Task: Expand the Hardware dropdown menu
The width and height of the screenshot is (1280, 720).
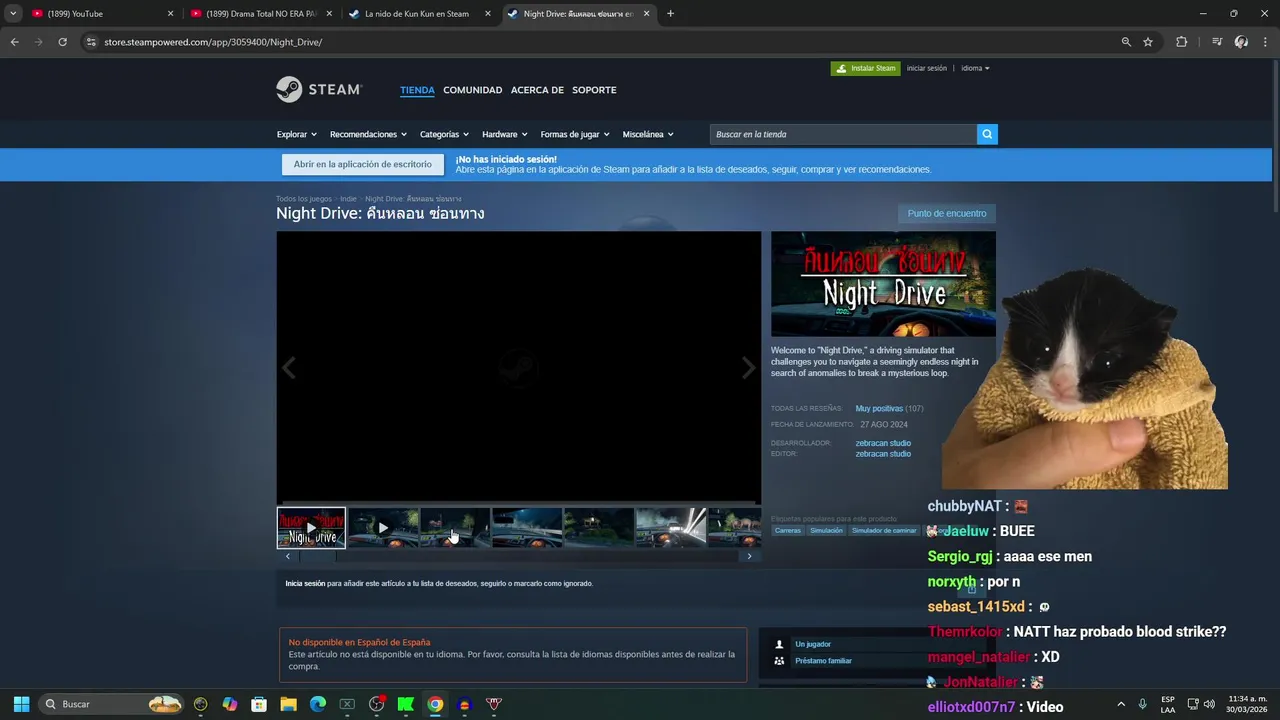Action: pyautogui.click(x=505, y=134)
